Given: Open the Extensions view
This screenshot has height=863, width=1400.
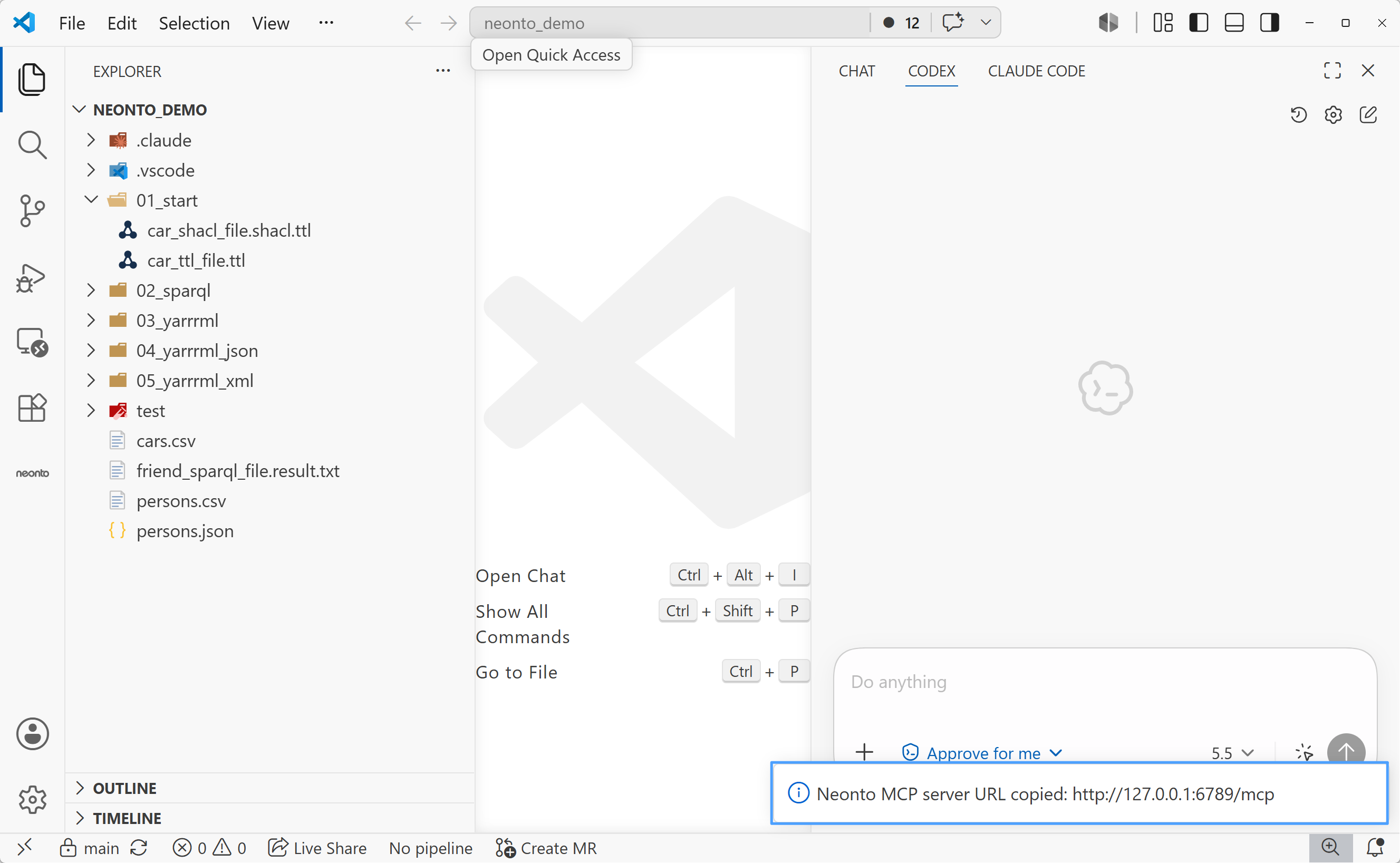Looking at the screenshot, I should click(32, 408).
